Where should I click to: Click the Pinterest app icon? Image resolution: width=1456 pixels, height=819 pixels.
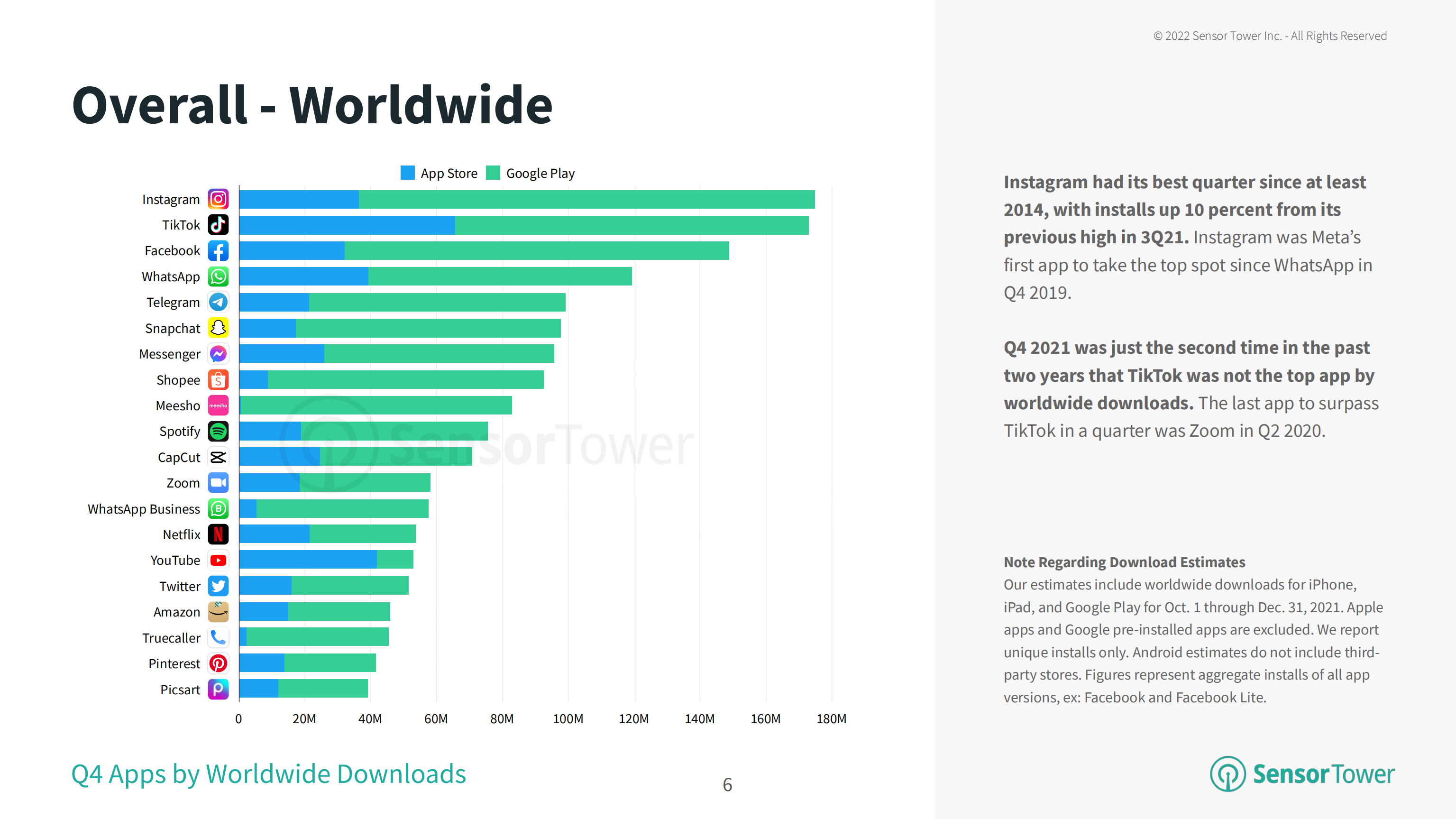218,663
